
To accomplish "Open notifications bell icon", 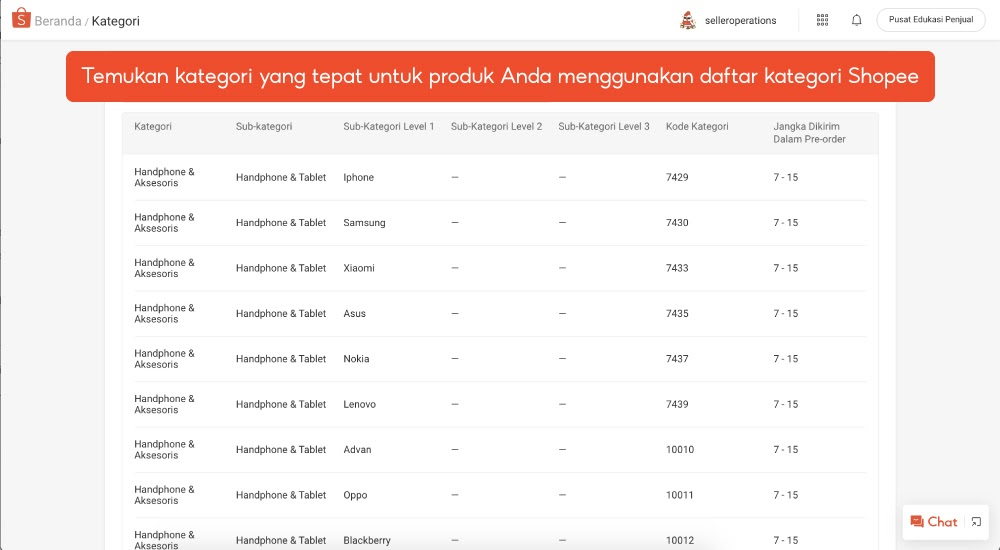I will (x=857, y=20).
